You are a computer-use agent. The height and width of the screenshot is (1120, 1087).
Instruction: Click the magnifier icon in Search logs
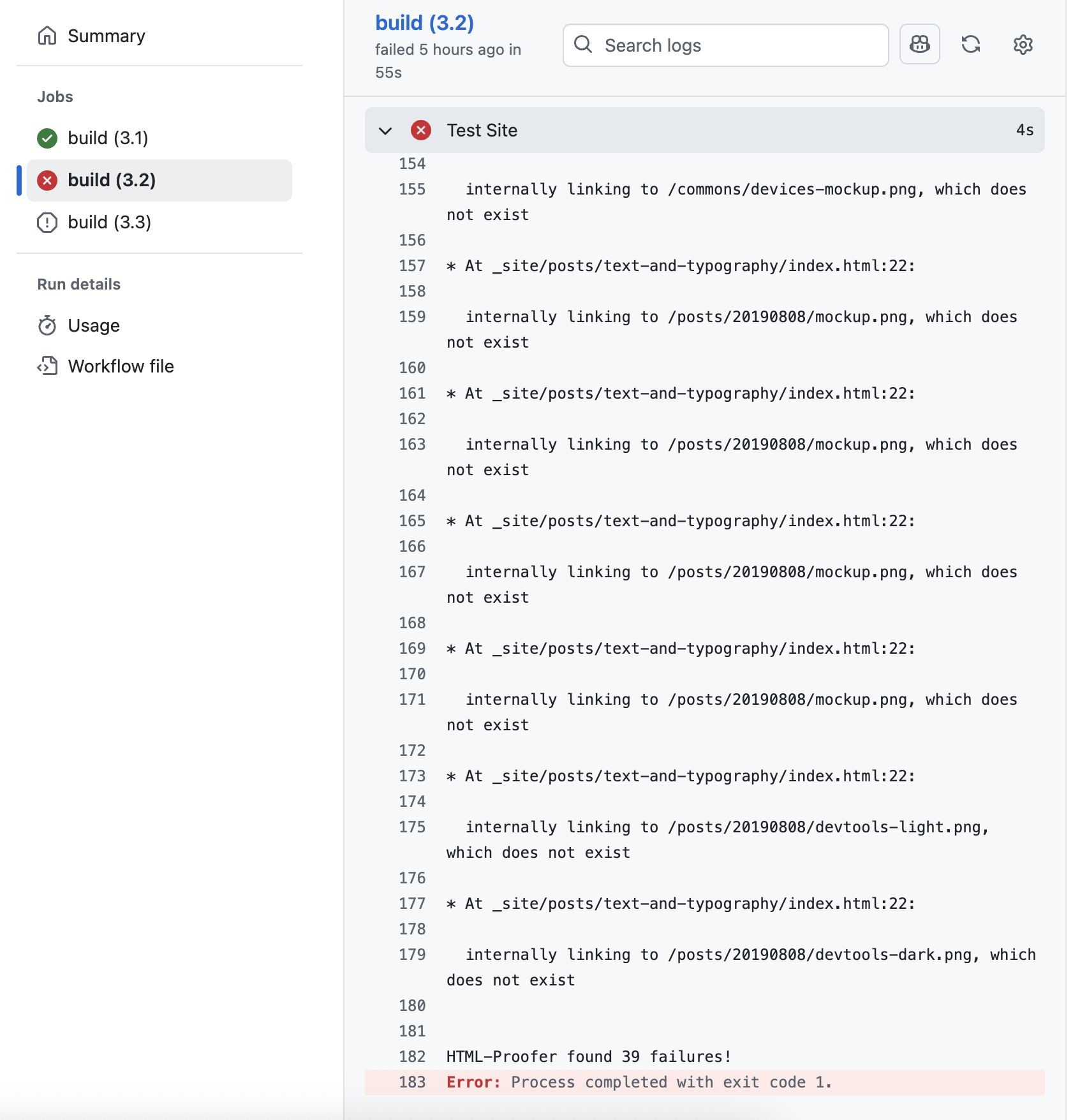coord(583,45)
